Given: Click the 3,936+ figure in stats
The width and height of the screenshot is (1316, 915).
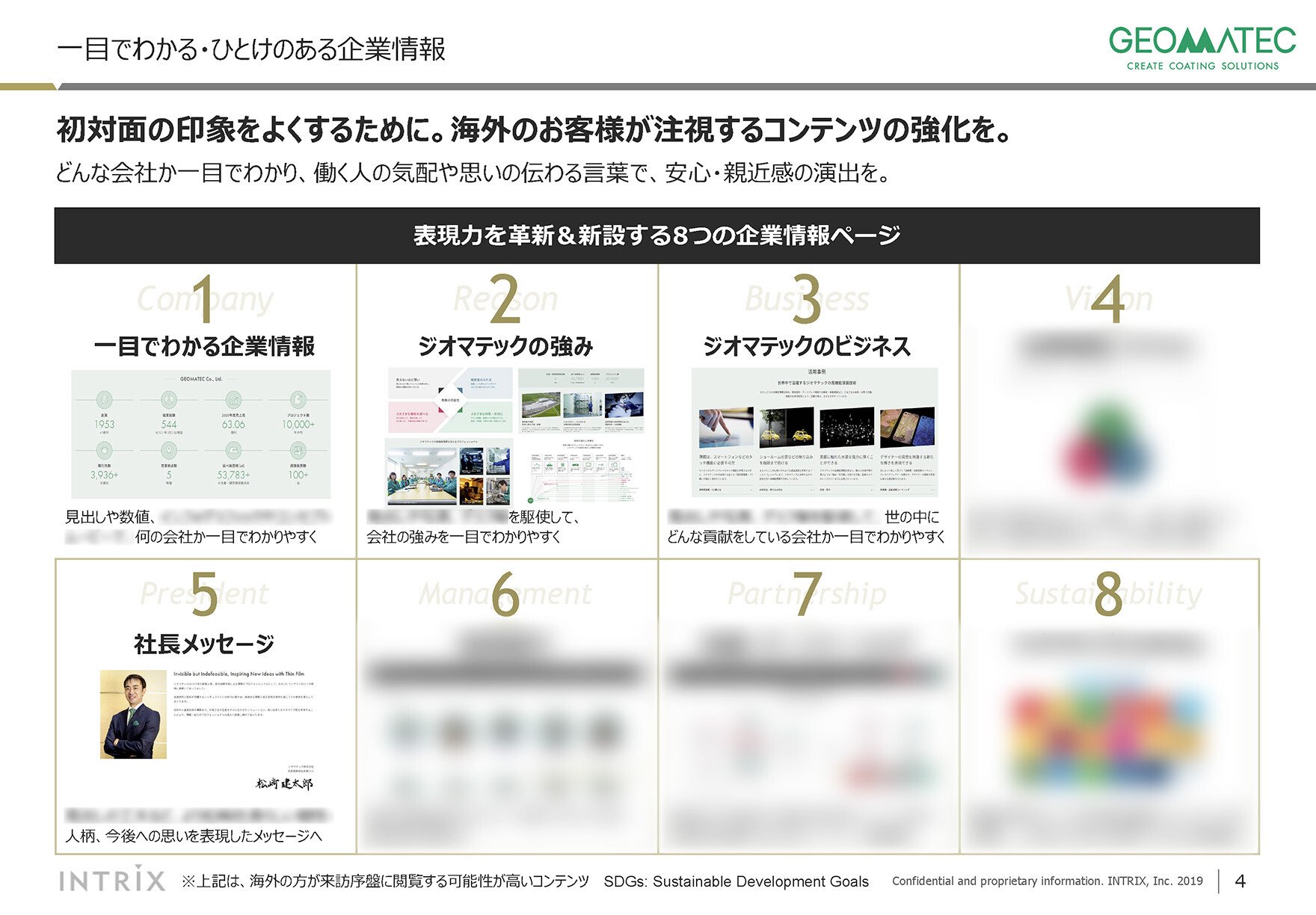Looking at the screenshot, I should pos(104,475).
